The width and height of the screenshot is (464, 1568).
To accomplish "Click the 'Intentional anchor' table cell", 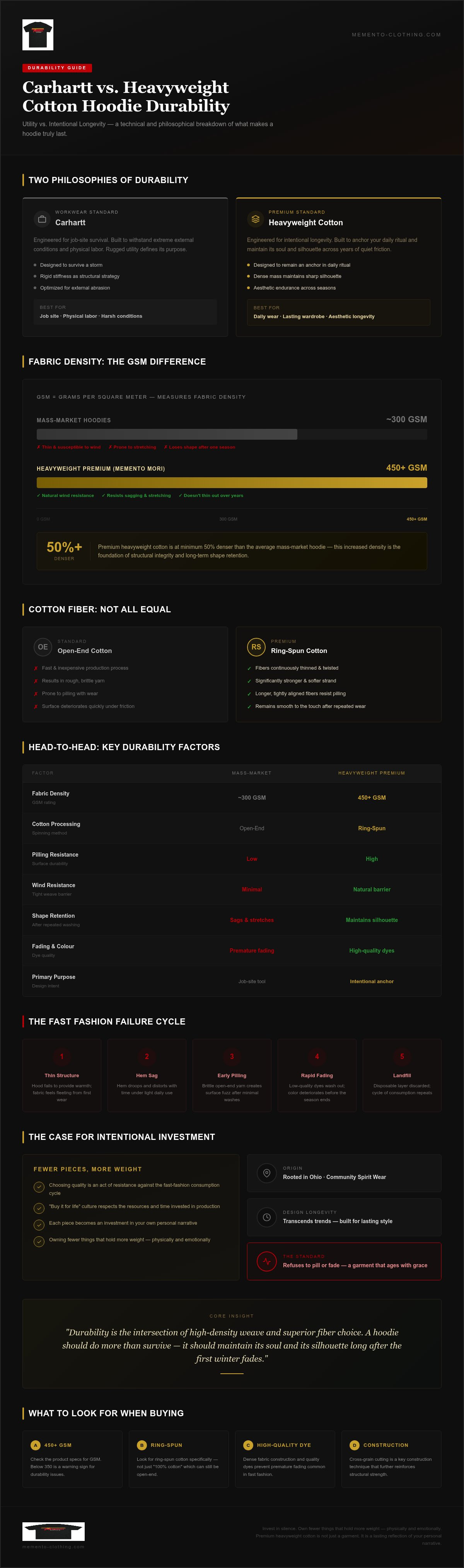I will pos(372,981).
